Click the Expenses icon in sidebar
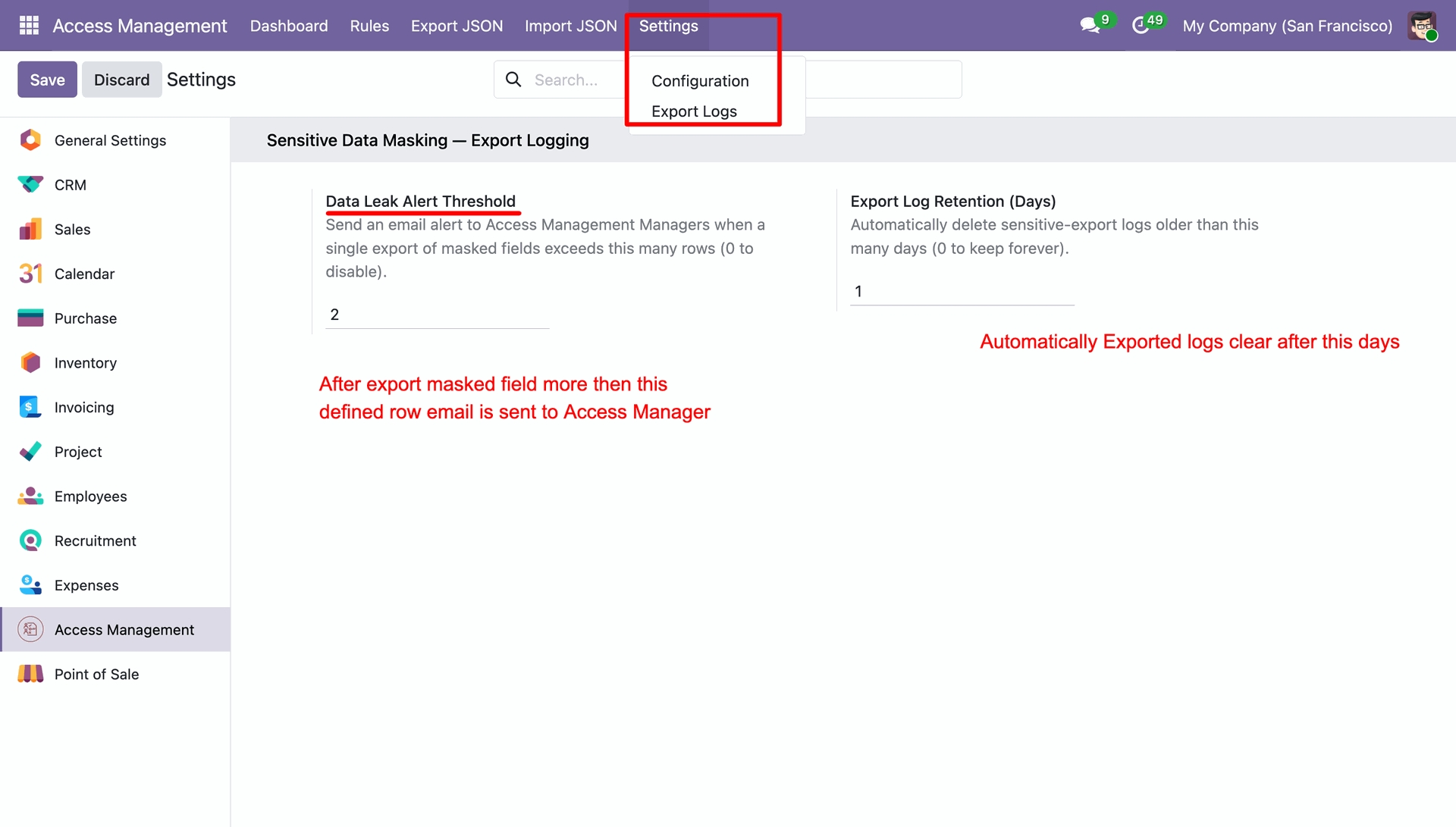 tap(30, 585)
